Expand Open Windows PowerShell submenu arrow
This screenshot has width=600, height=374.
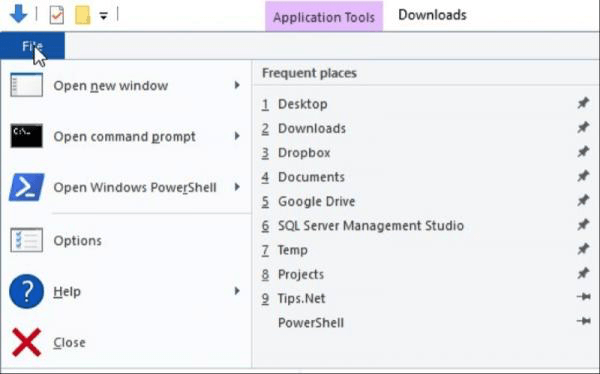tap(237, 187)
